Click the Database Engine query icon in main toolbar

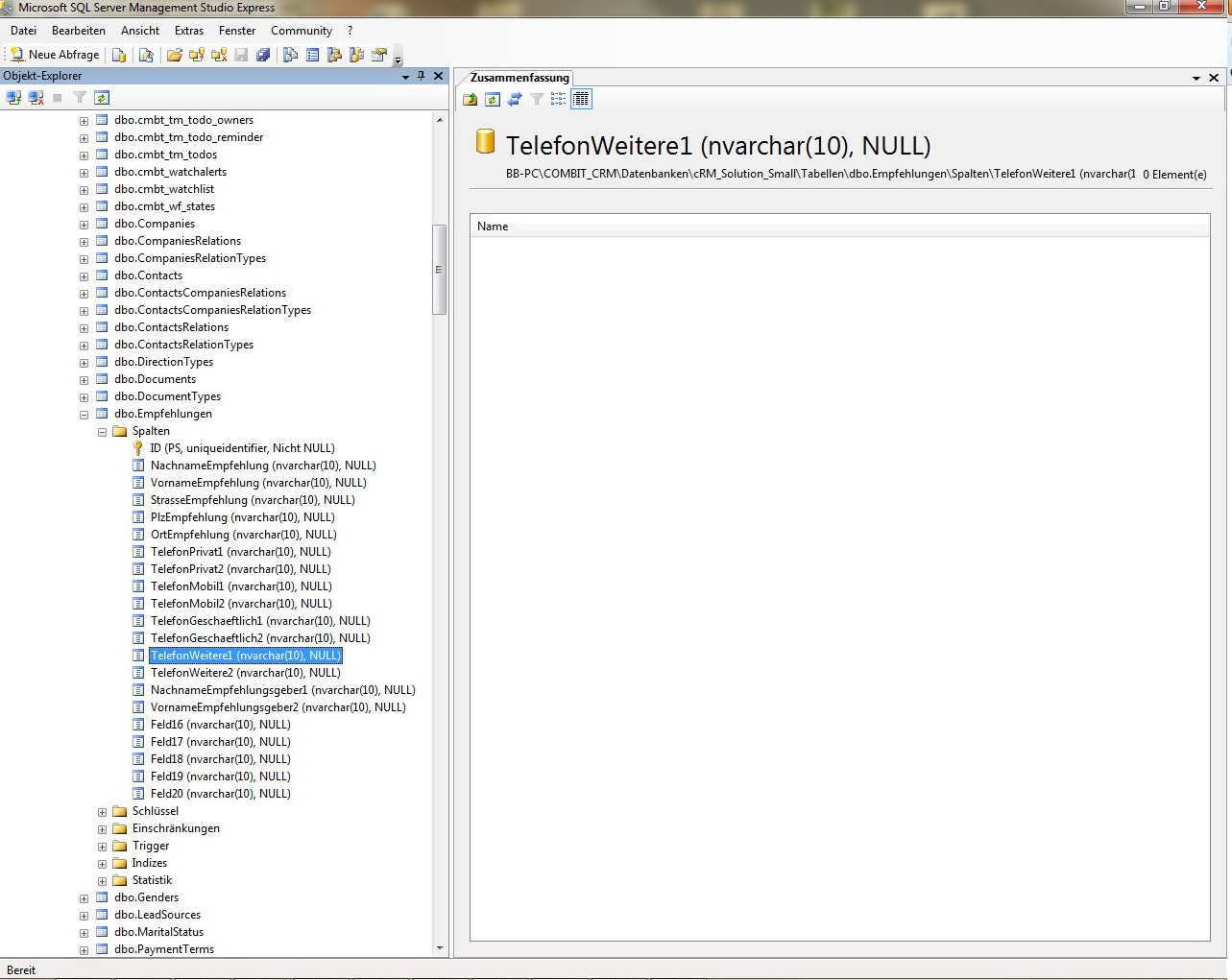tap(119, 55)
